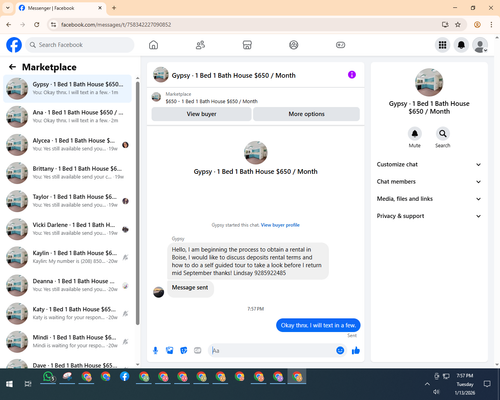Image resolution: width=500 pixels, height=400 pixels.
Task: Mute this chat with the bell icon
Action: (415, 134)
